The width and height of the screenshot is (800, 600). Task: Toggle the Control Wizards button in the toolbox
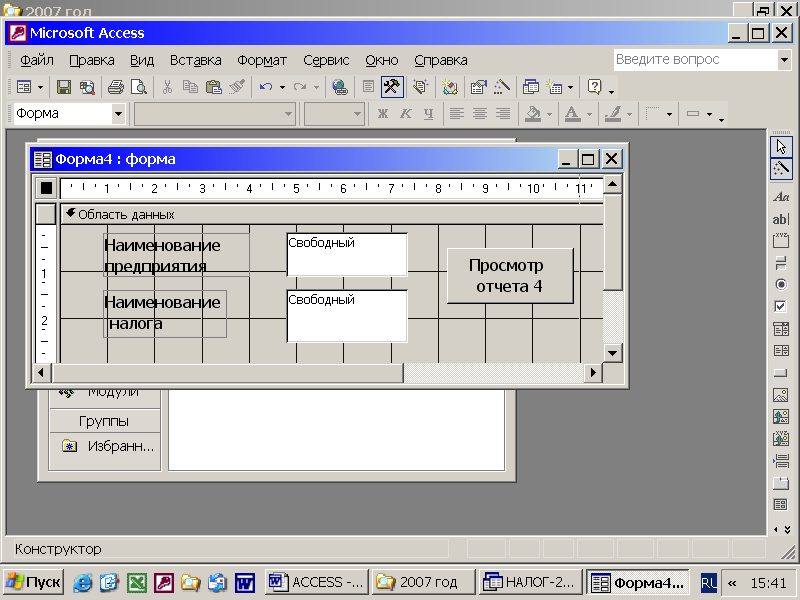[x=781, y=169]
